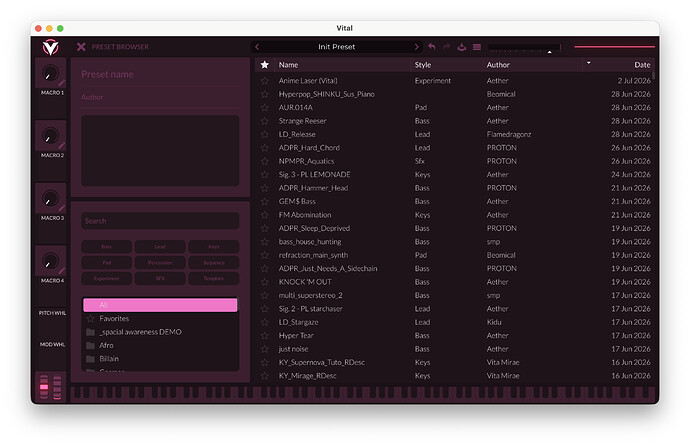This screenshot has height=444, width=690.
Task: Click the preset comments text box
Action: point(160,151)
